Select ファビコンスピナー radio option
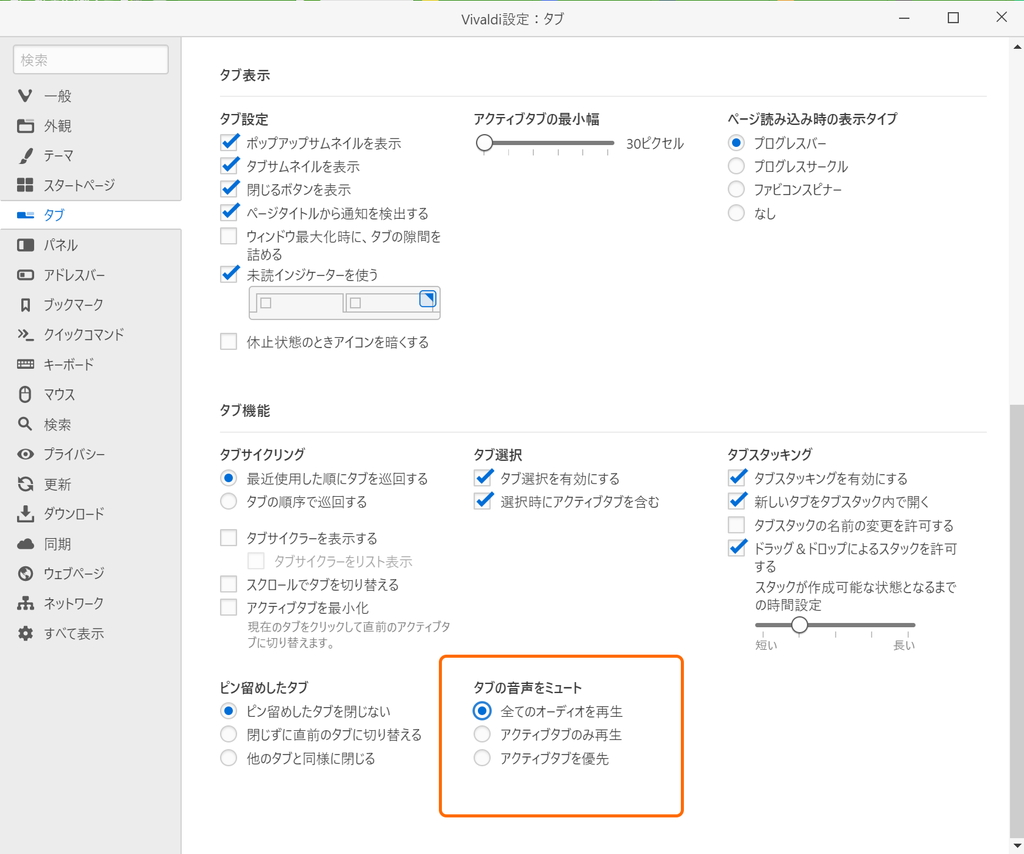Image resolution: width=1024 pixels, height=854 pixels. point(736,189)
